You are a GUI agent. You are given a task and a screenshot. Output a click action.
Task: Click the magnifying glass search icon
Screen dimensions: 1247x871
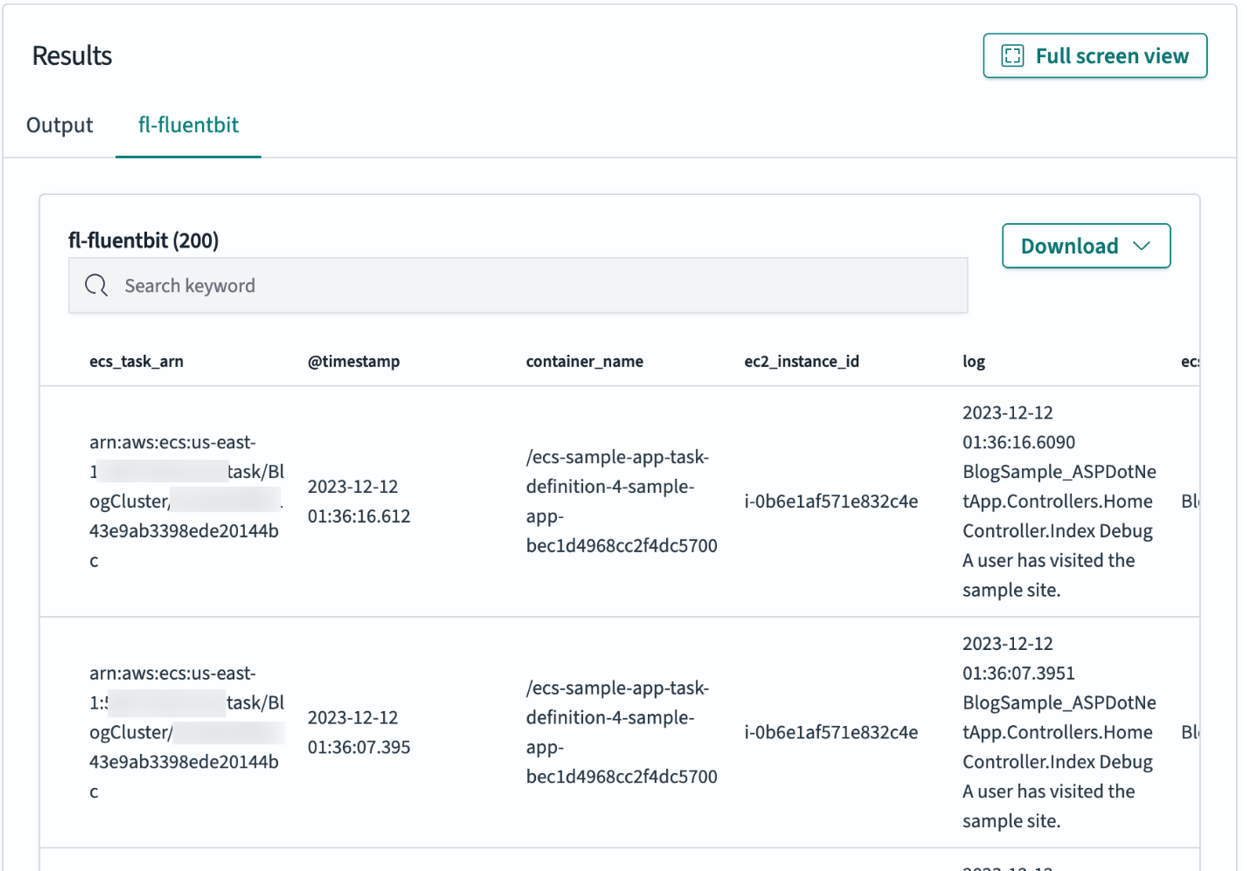96,285
